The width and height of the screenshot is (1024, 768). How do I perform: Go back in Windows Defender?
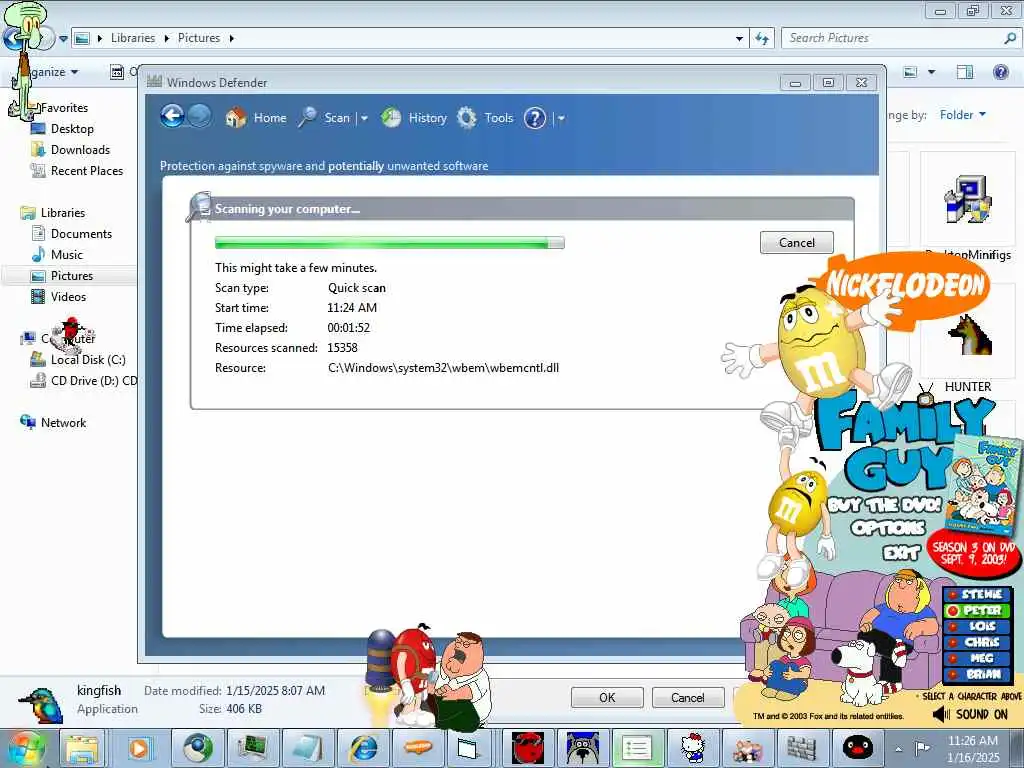tap(172, 117)
